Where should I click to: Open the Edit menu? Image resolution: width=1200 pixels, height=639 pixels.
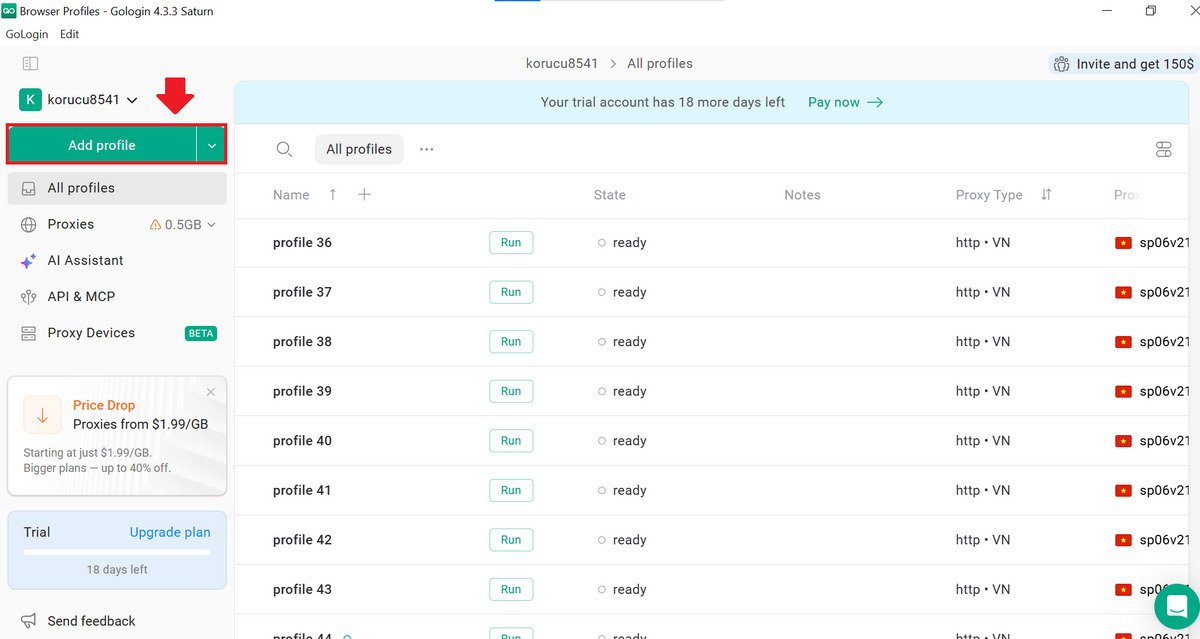[x=69, y=34]
